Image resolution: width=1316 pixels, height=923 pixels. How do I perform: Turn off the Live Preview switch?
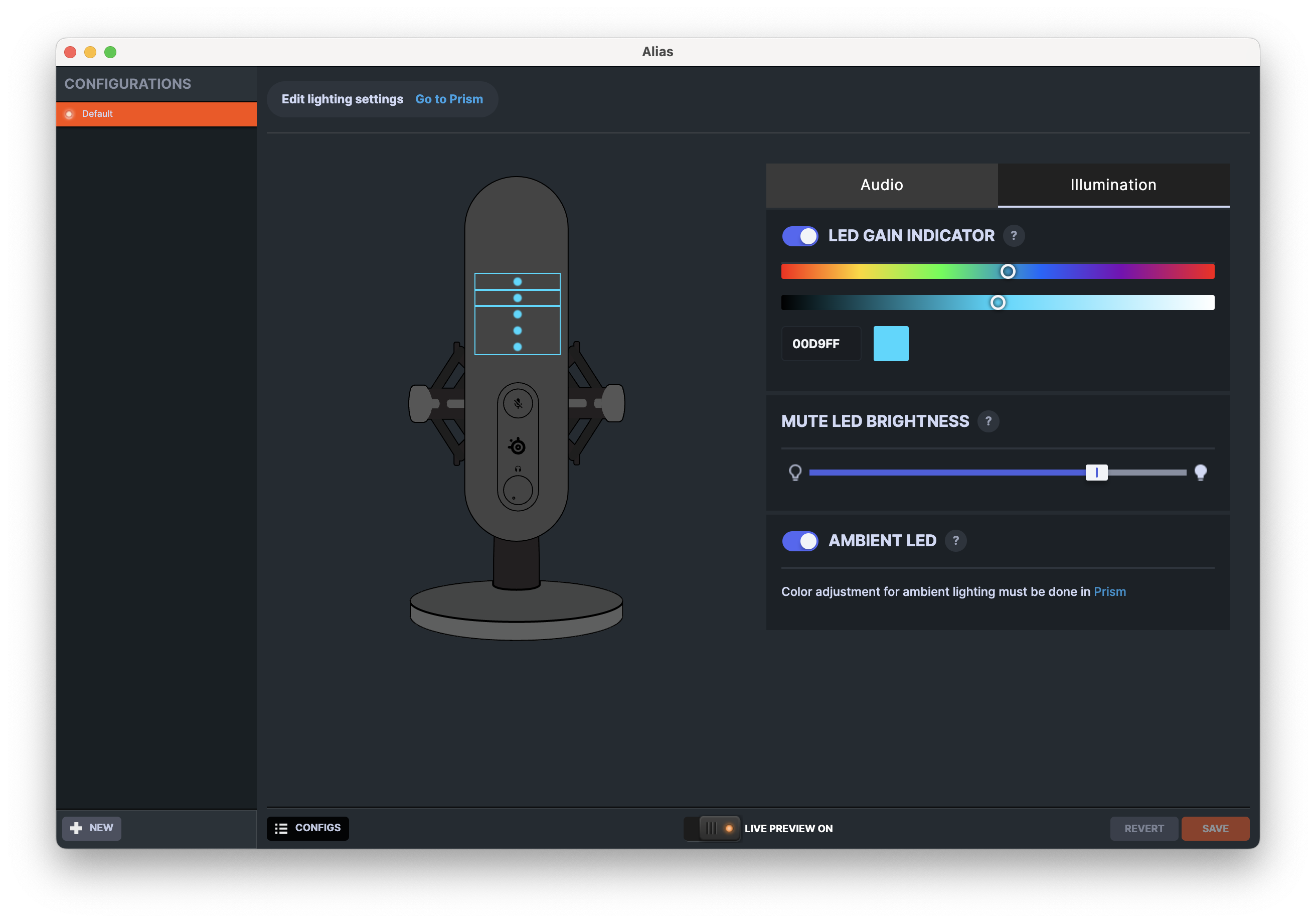(712, 828)
